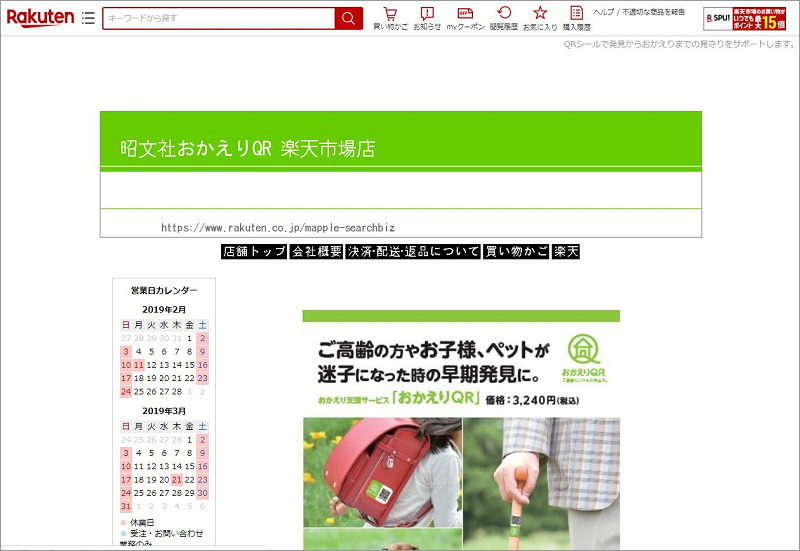Open the 決済・配送・返品について tab
The width and height of the screenshot is (800, 551).
pos(413,252)
